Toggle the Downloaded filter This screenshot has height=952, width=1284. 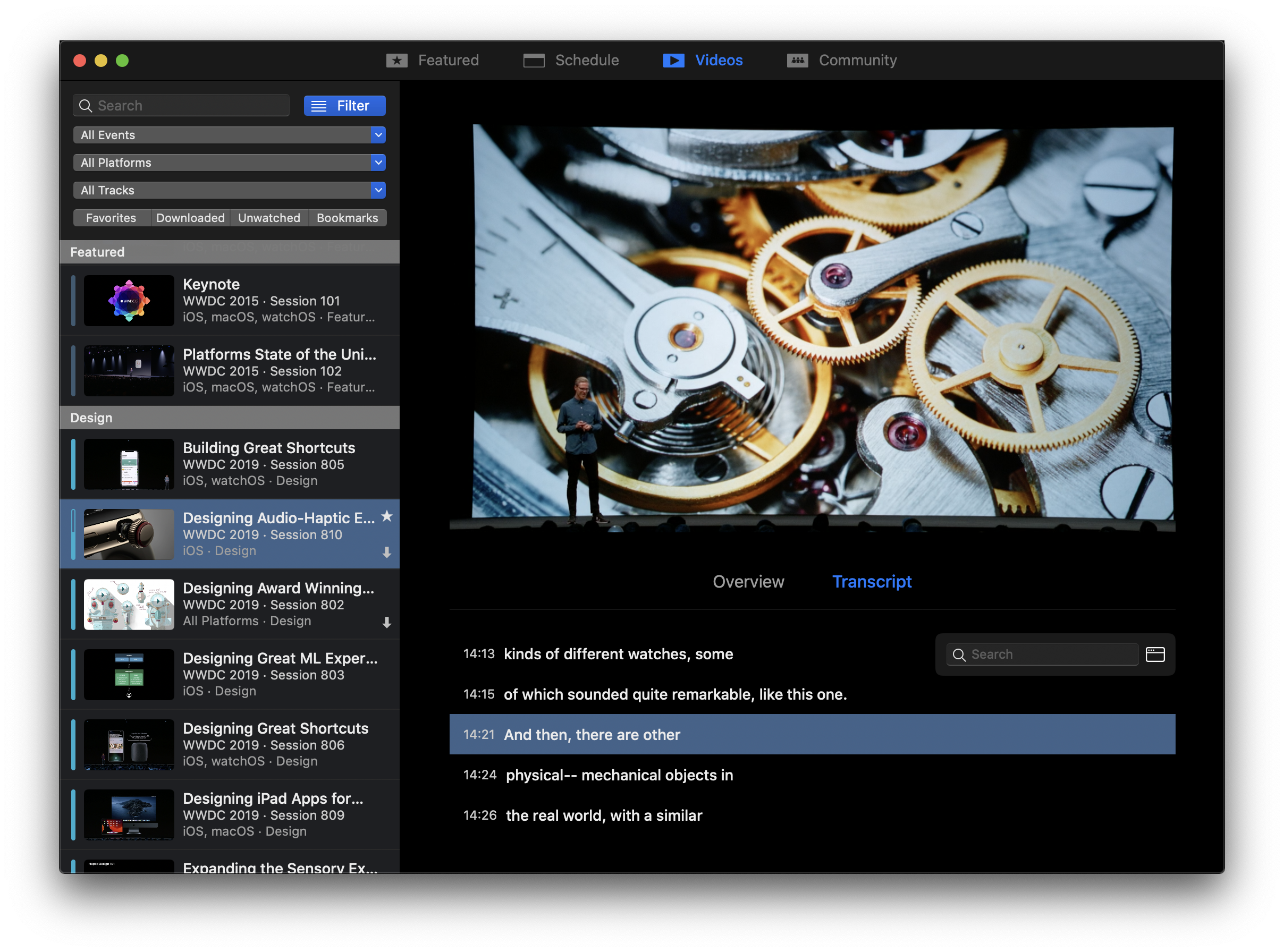(190, 218)
